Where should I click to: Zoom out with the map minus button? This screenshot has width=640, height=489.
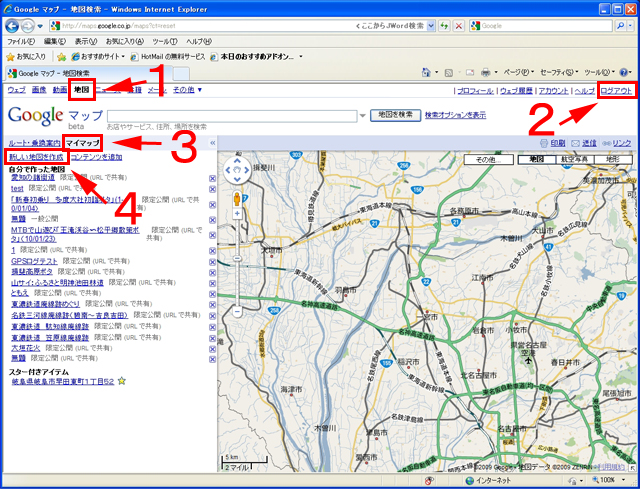pyautogui.click(x=237, y=311)
